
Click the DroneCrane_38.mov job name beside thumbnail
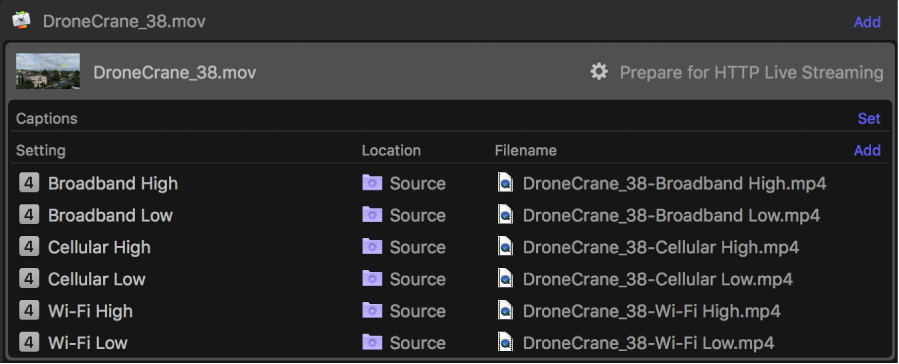pos(175,73)
